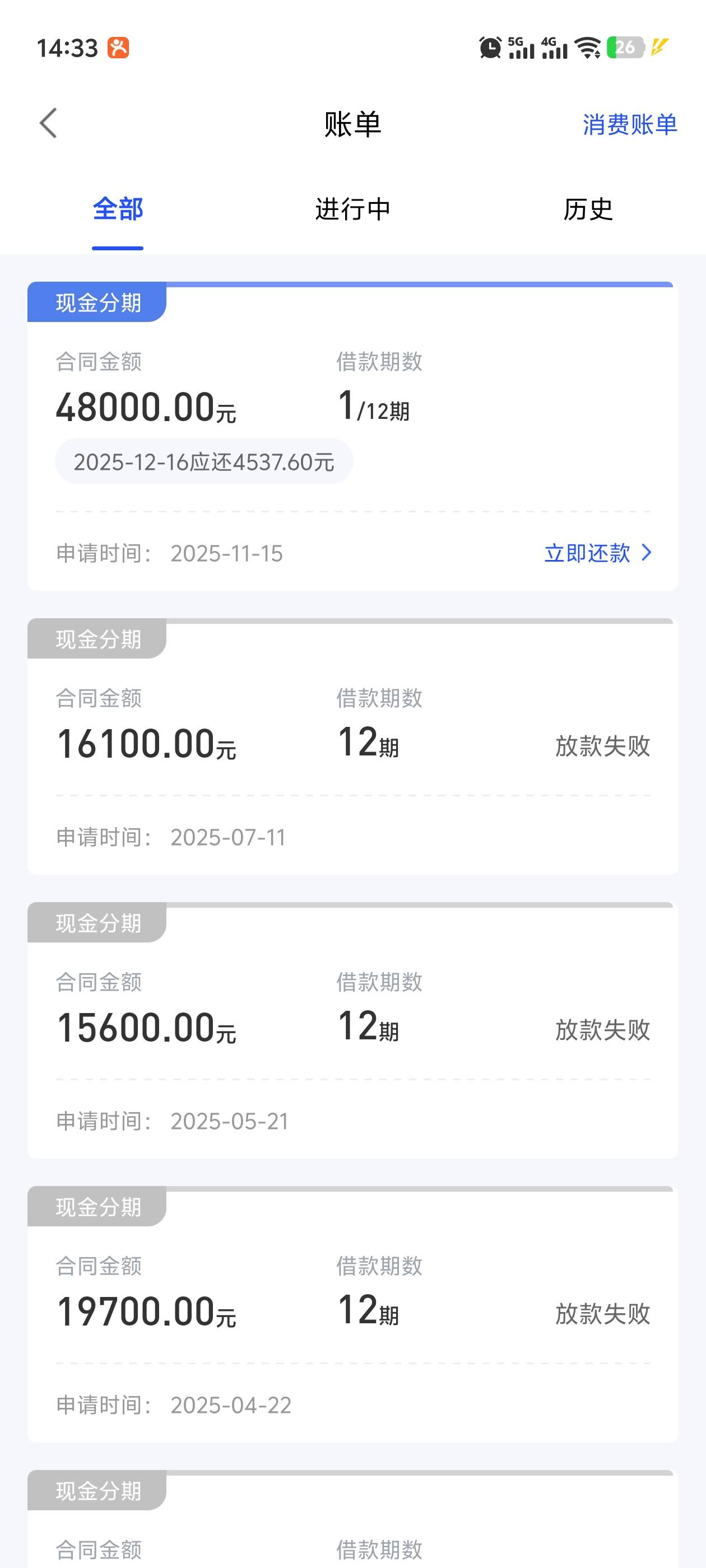The image size is (706, 1568).
Task: Tap the 4G signal strength icon
Action: pyautogui.click(x=554, y=48)
